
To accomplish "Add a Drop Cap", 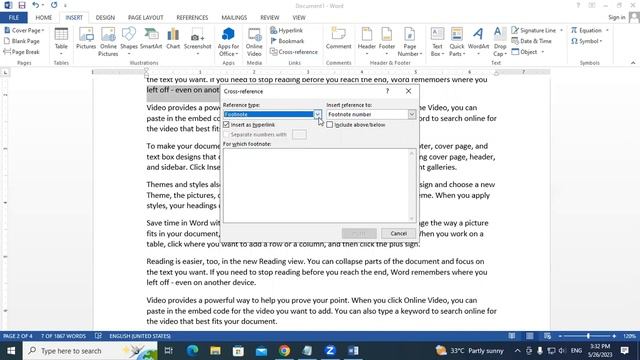I will [x=500, y=42].
